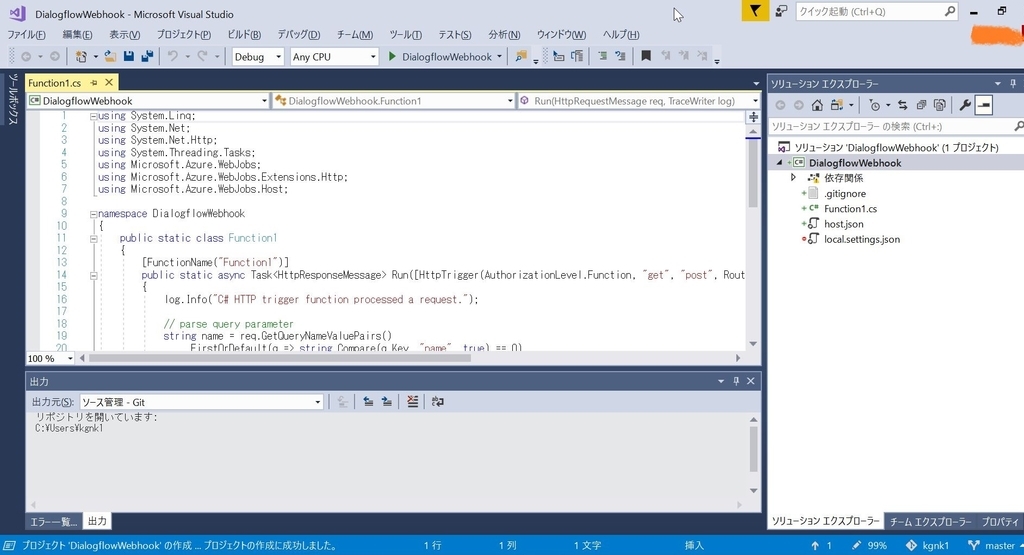The height and width of the screenshot is (555, 1024).
Task: Open the ビルド(B) menu
Action: (244, 35)
